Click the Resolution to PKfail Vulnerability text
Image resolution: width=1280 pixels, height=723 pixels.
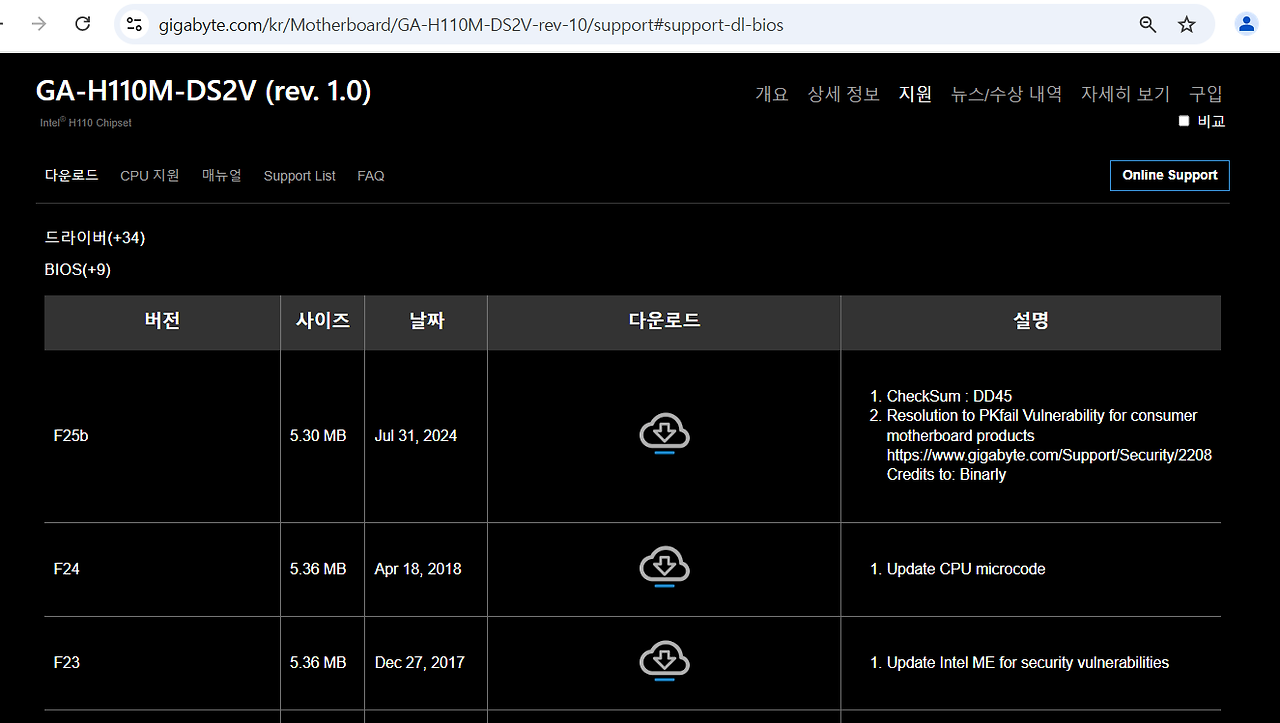[x=1042, y=425]
